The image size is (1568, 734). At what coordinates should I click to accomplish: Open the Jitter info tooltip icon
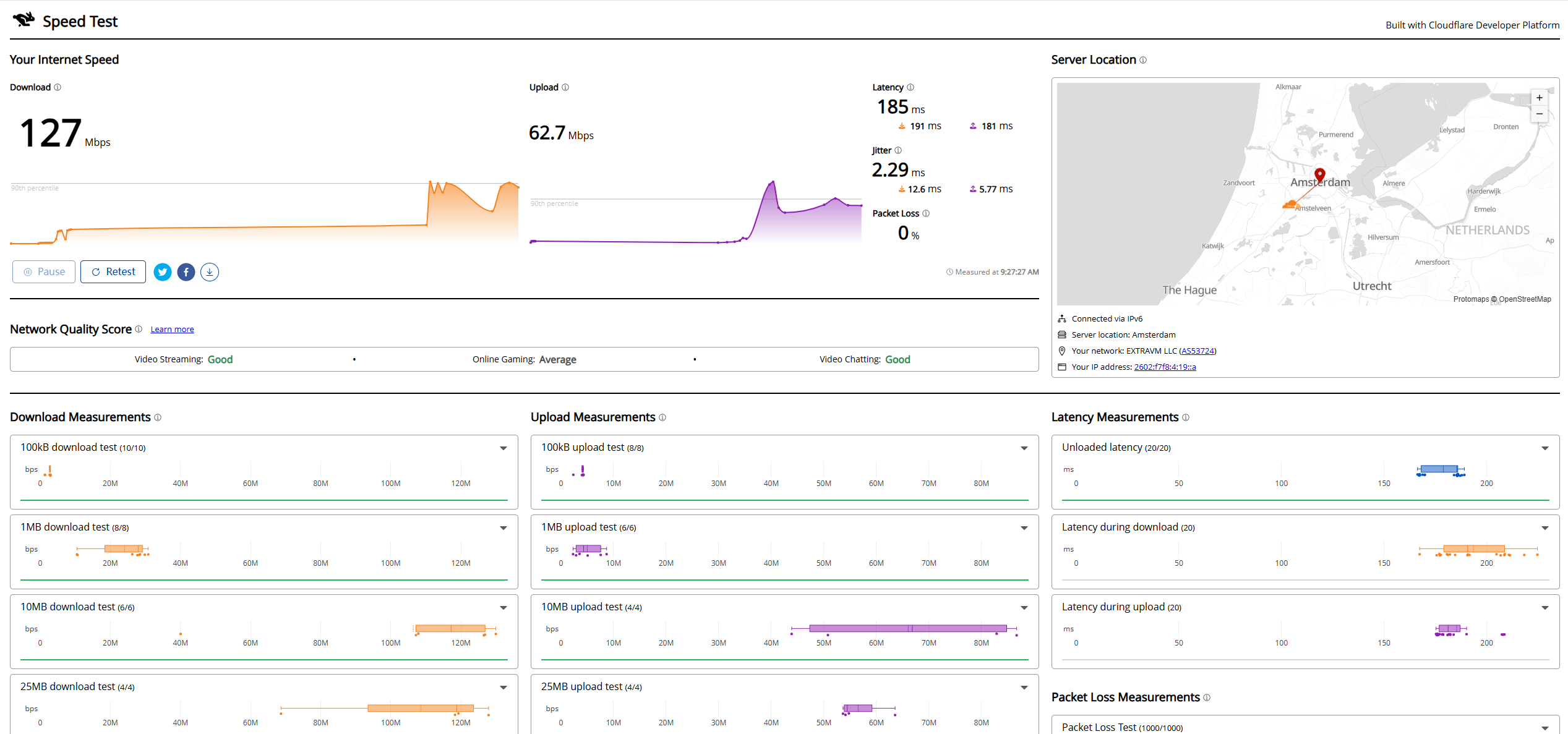tap(898, 150)
